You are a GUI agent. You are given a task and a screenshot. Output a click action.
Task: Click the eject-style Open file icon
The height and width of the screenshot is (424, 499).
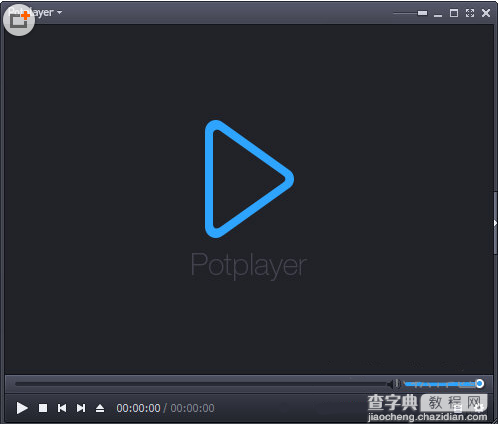point(100,408)
